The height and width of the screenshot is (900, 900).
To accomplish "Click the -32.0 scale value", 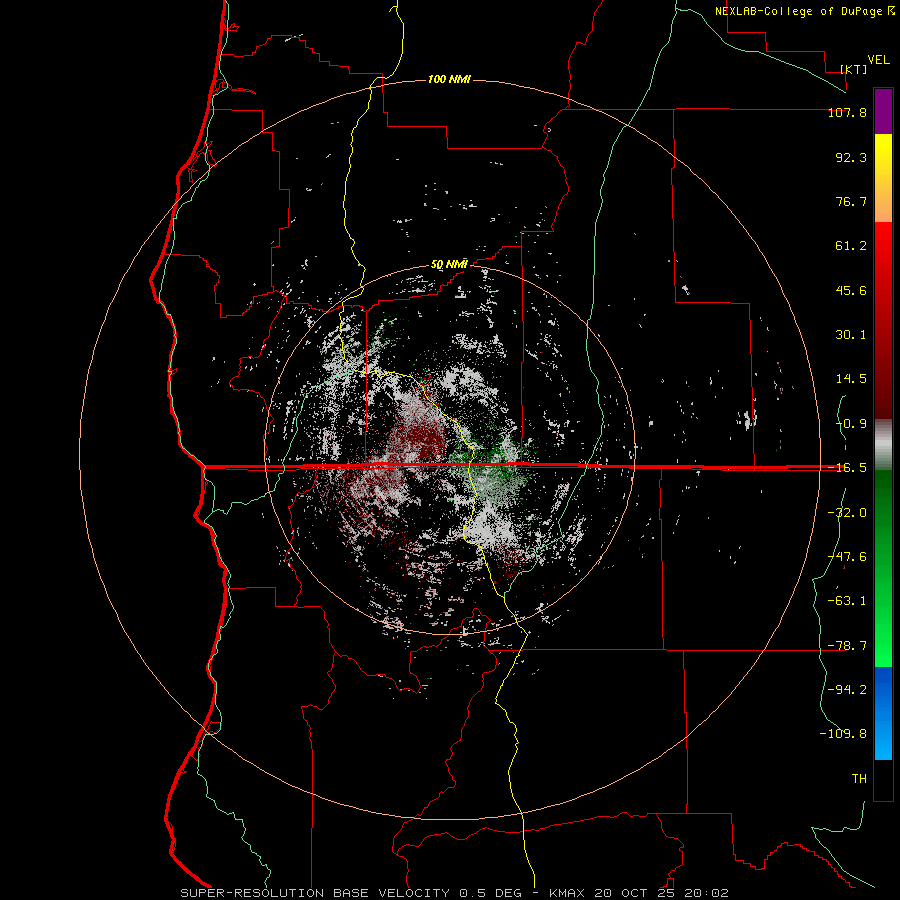I will (847, 513).
